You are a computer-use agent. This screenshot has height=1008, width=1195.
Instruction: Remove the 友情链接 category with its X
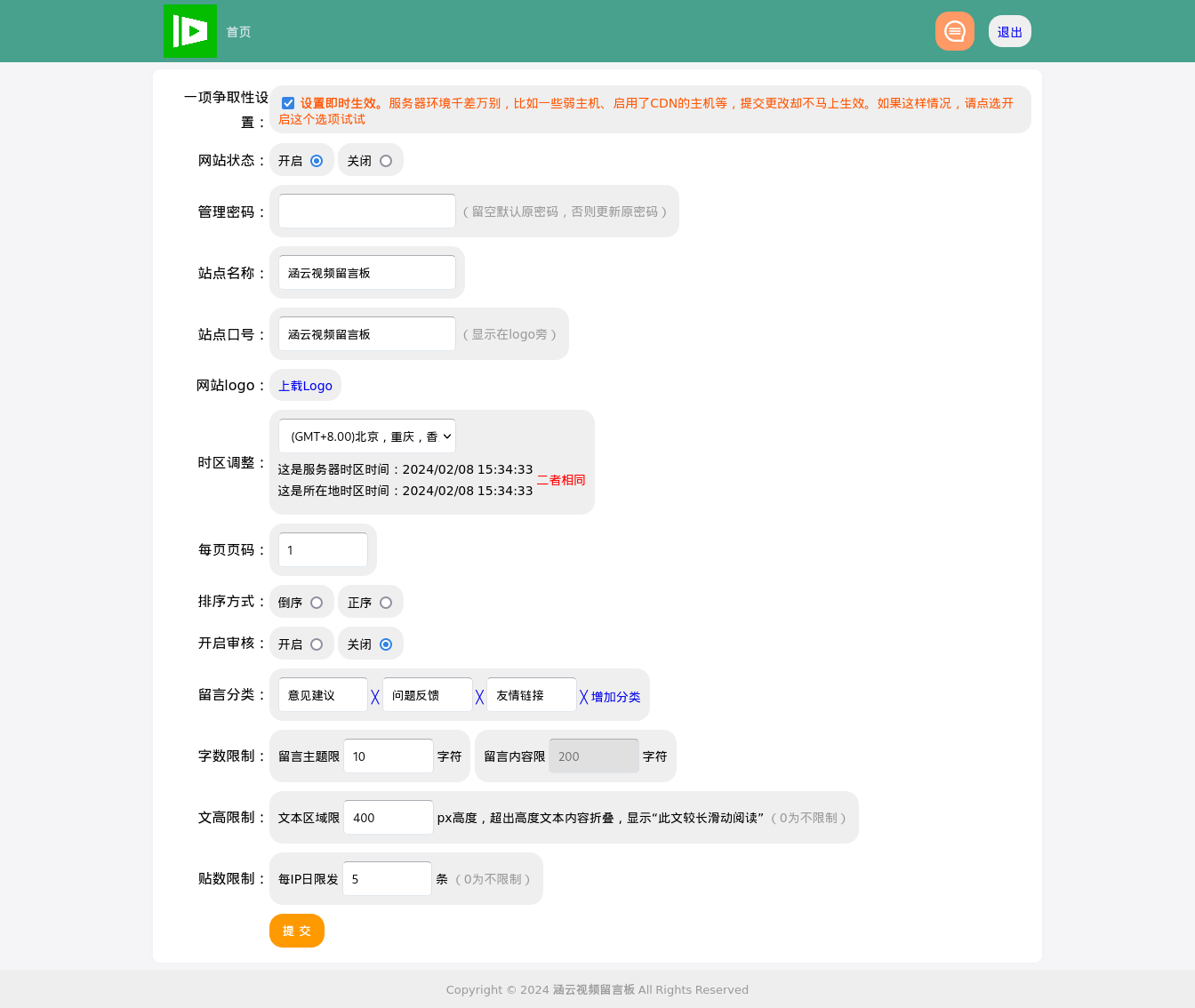(583, 697)
